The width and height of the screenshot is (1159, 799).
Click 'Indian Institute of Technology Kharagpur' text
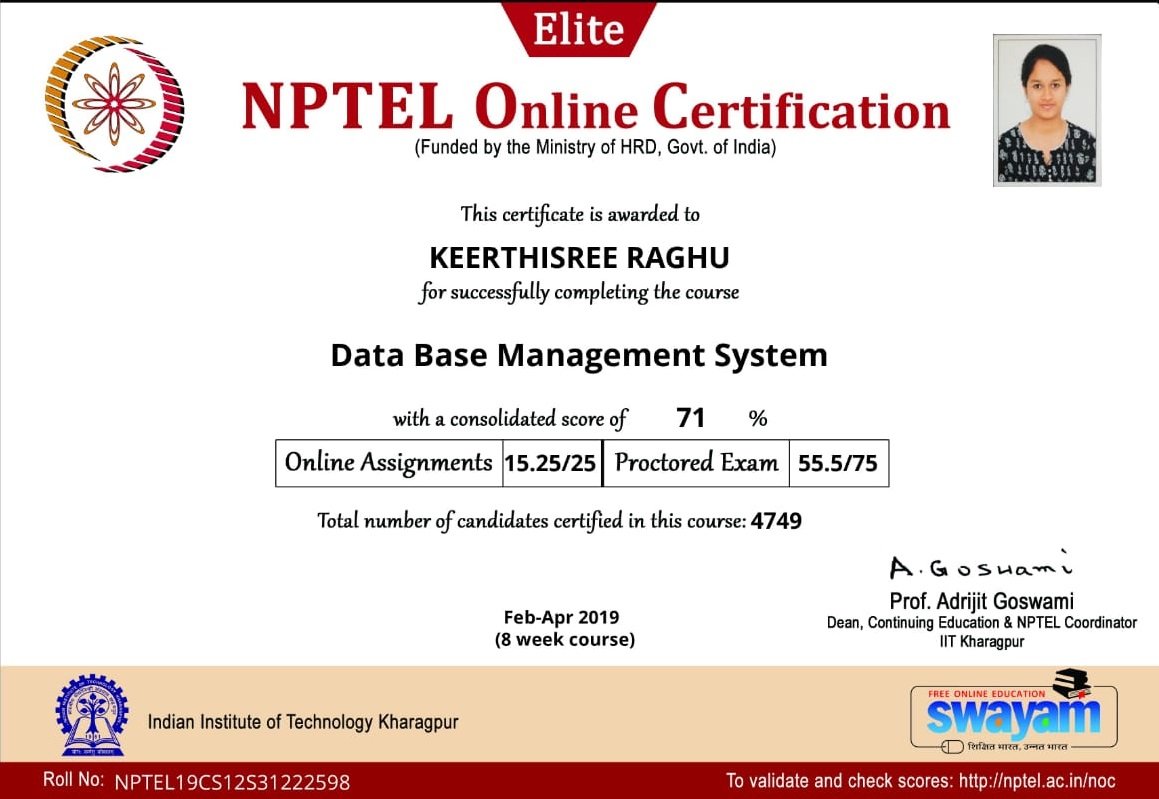pyautogui.click(x=303, y=721)
